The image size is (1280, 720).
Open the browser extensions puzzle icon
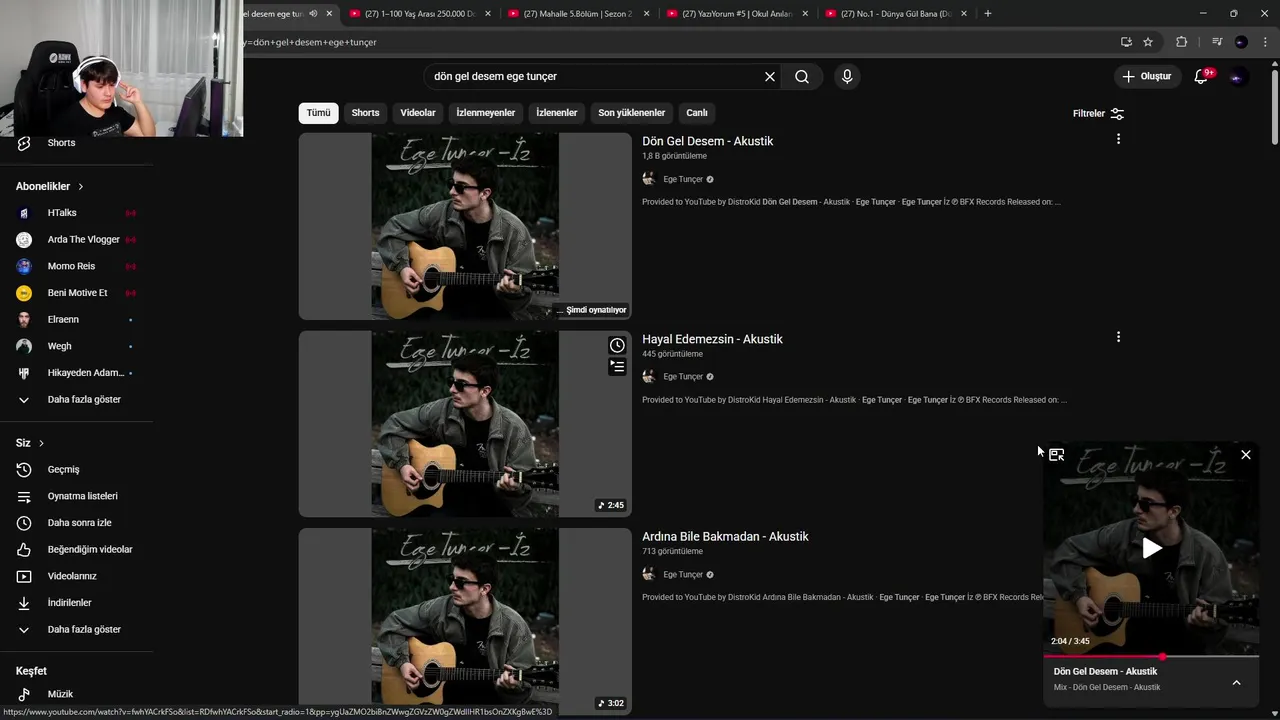[x=1181, y=42]
